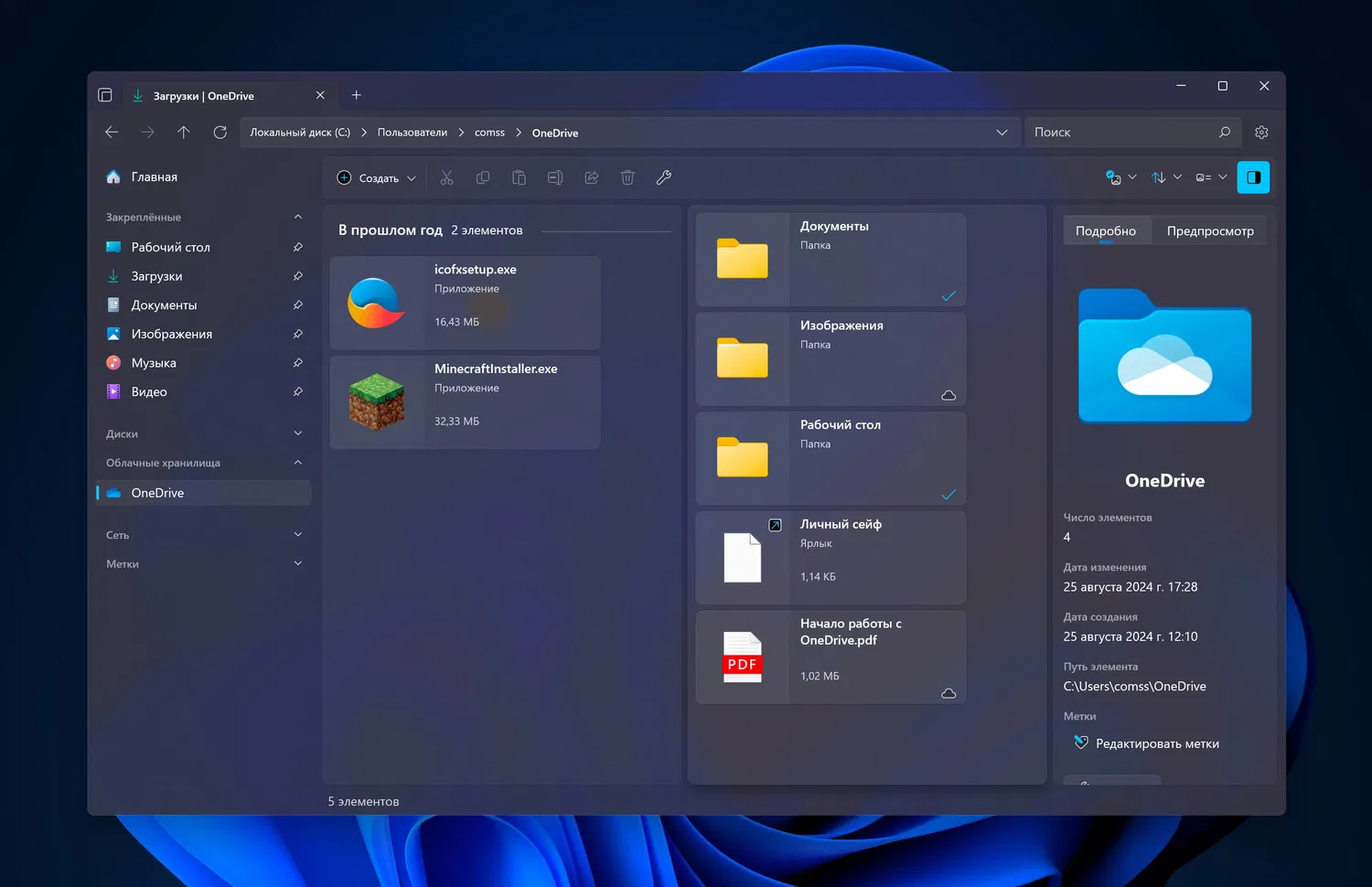Click the Paste icon in the toolbar
The width and height of the screenshot is (1372, 887).
pos(519,178)
